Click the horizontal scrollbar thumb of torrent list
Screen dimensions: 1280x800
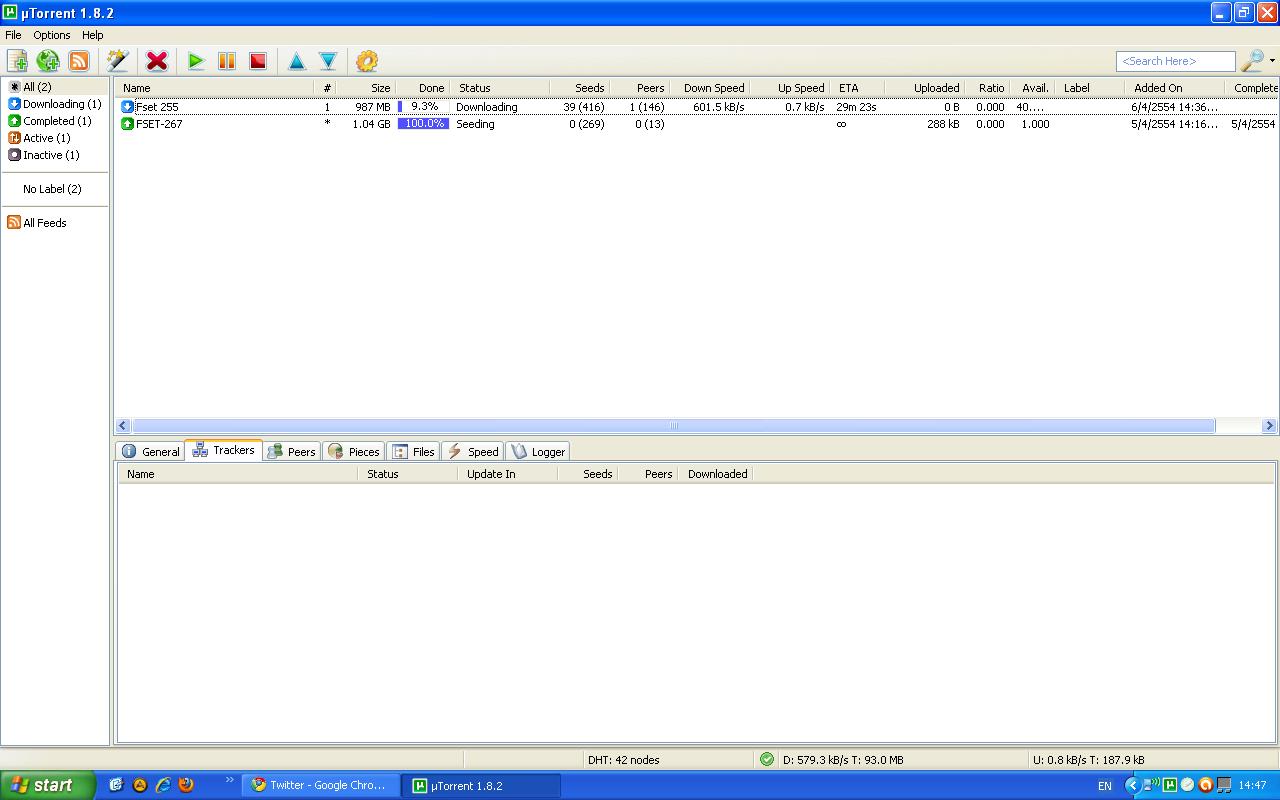click(674, 426)
